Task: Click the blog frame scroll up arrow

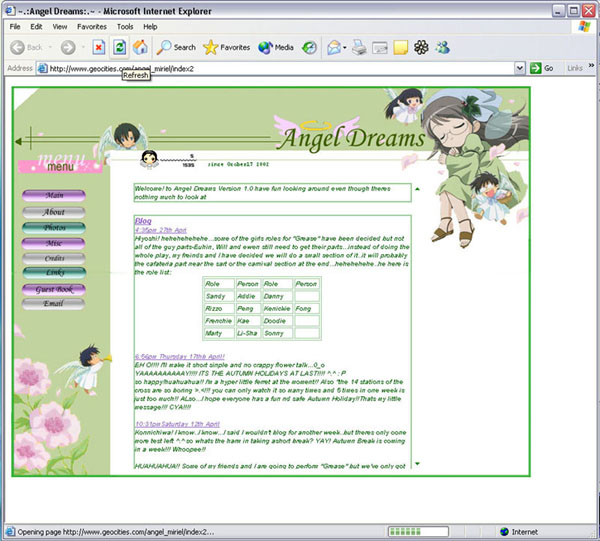Action: click(417, 189)
